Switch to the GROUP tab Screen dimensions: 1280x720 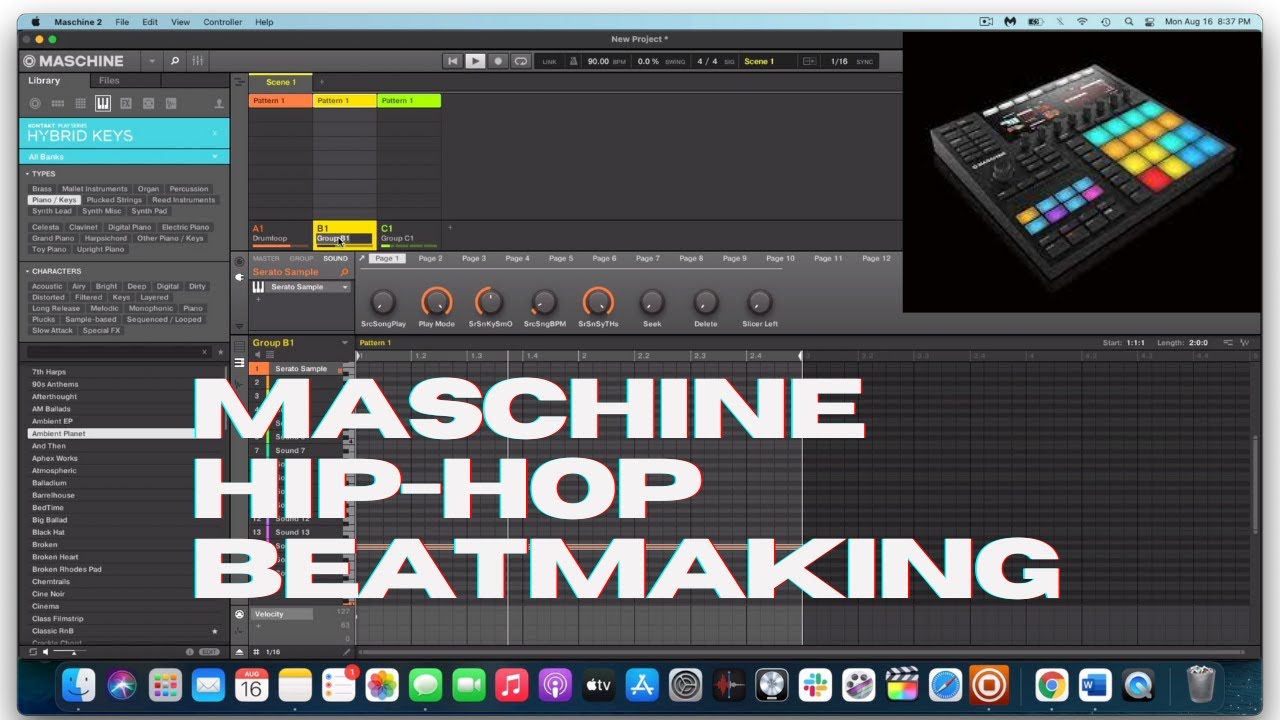pos(301,258)
